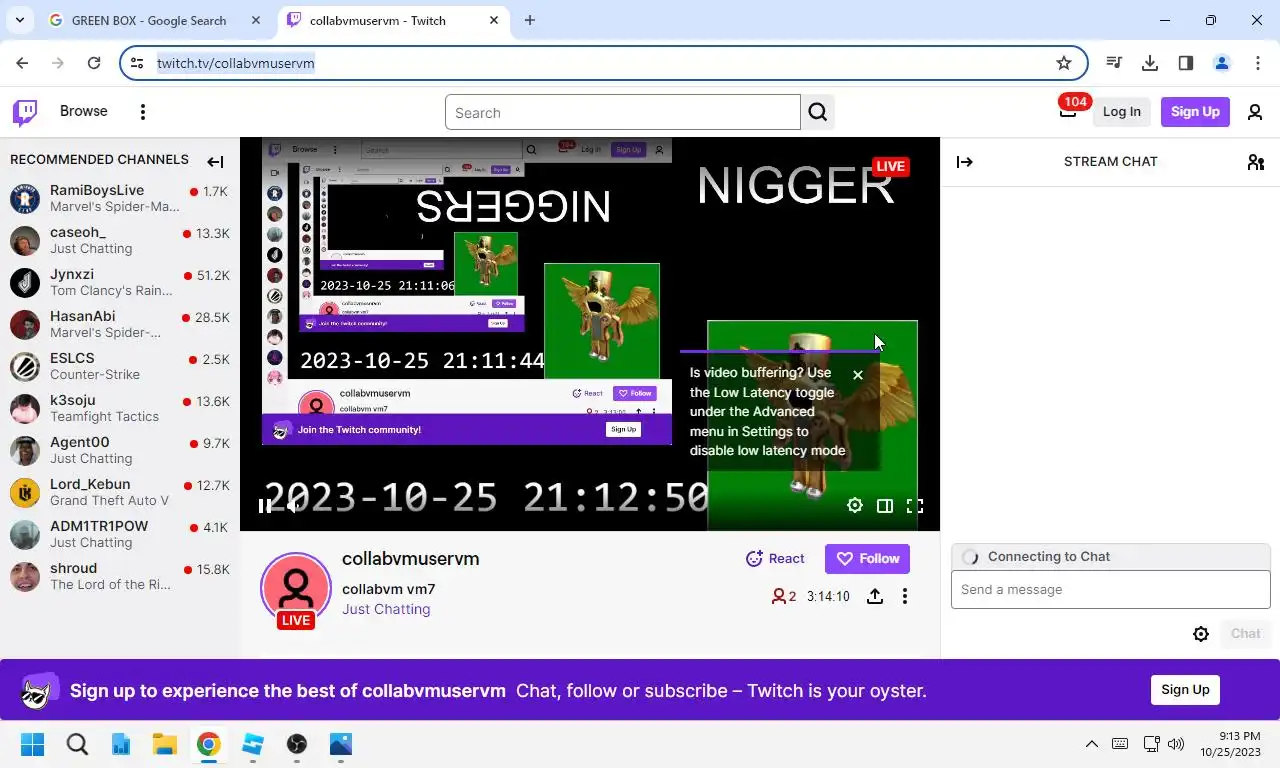
Task: Open Chrome three-dot menu
Action: [x=1258, y=63]
